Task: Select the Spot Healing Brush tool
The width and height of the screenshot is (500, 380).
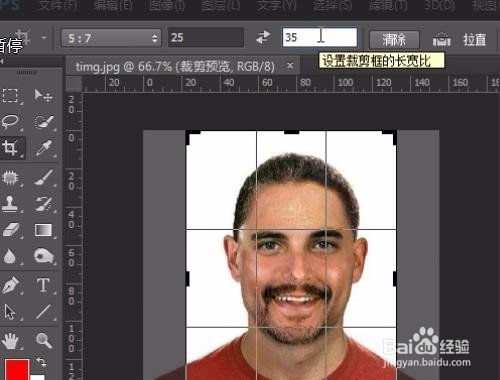Action: (10, 177)
